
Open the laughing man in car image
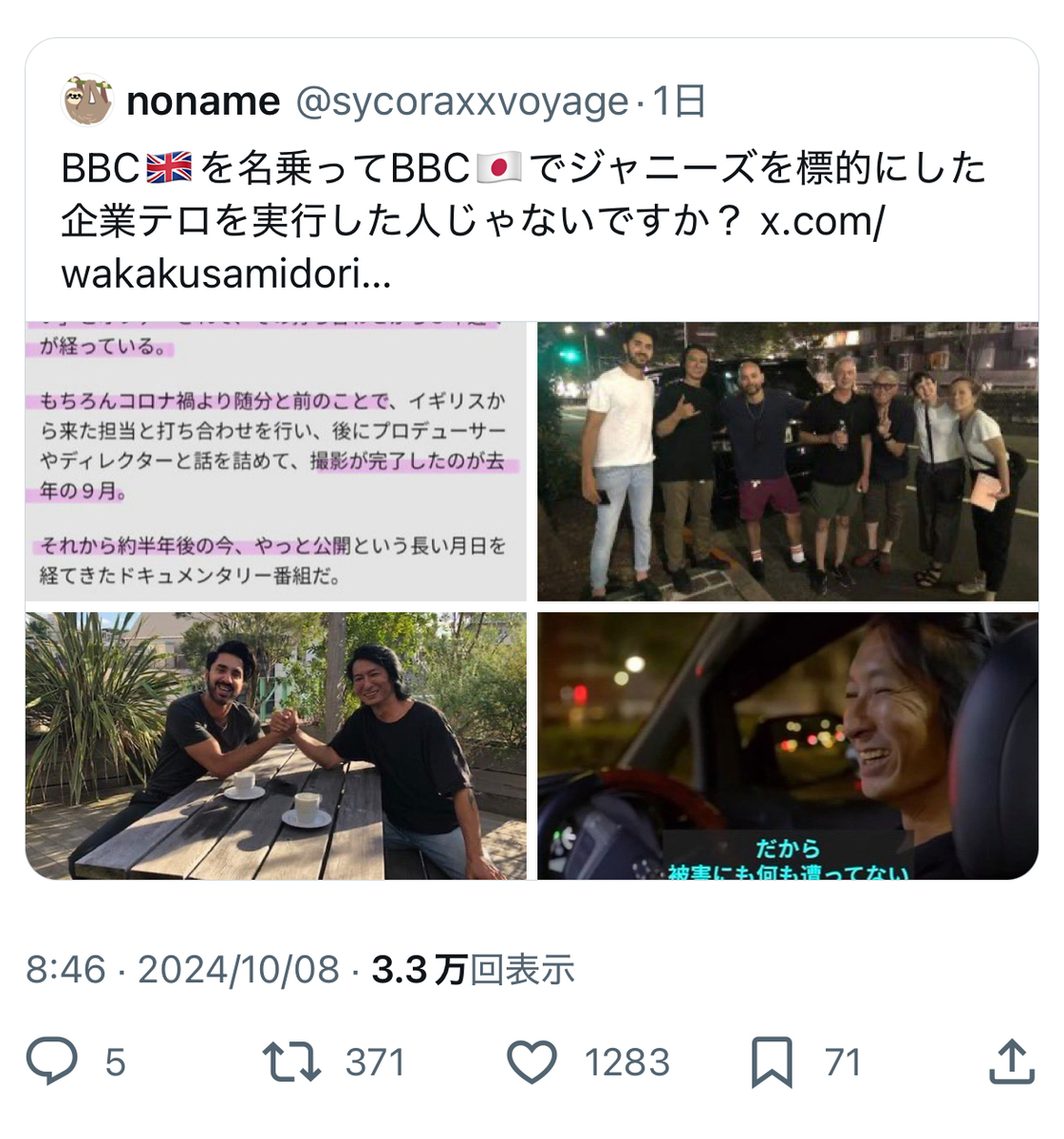pyautogui.click(x=788, y=746)
